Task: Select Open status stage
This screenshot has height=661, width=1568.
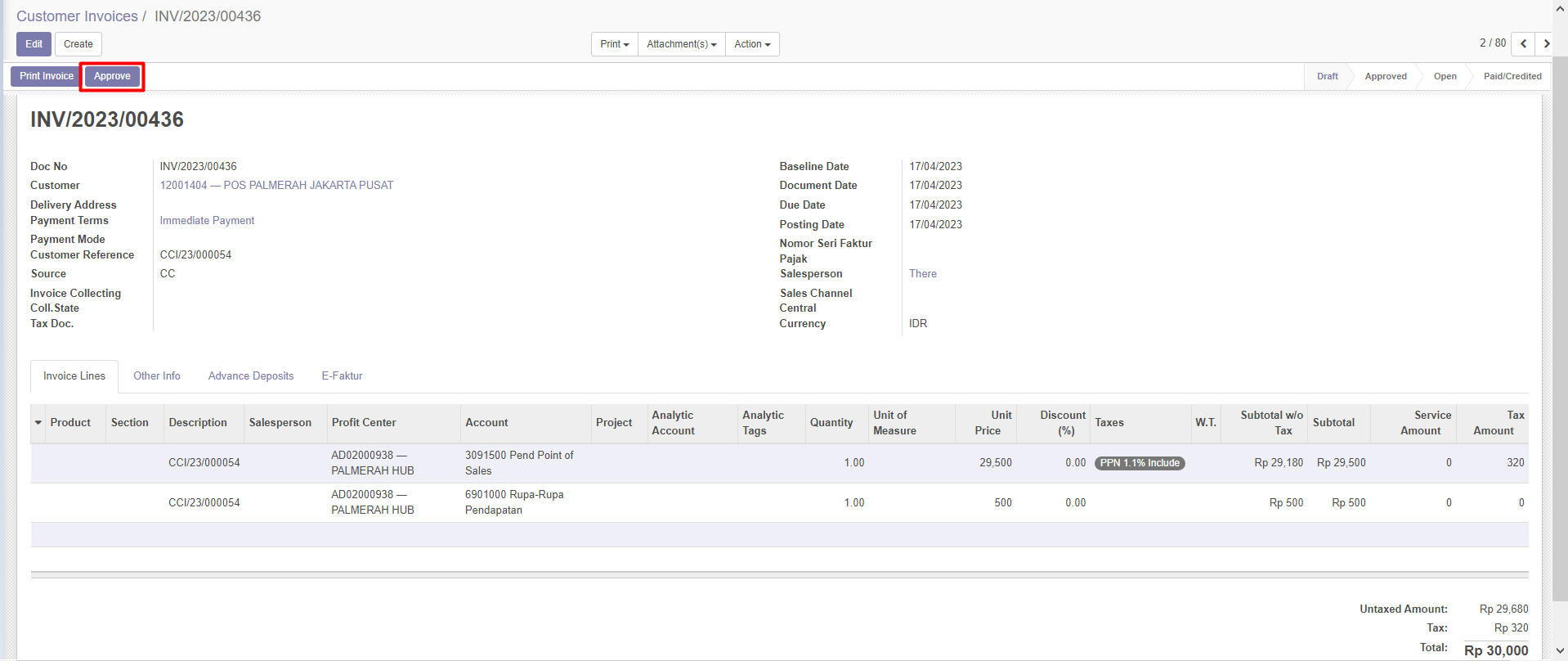Action: click(x=1445, y=76)
